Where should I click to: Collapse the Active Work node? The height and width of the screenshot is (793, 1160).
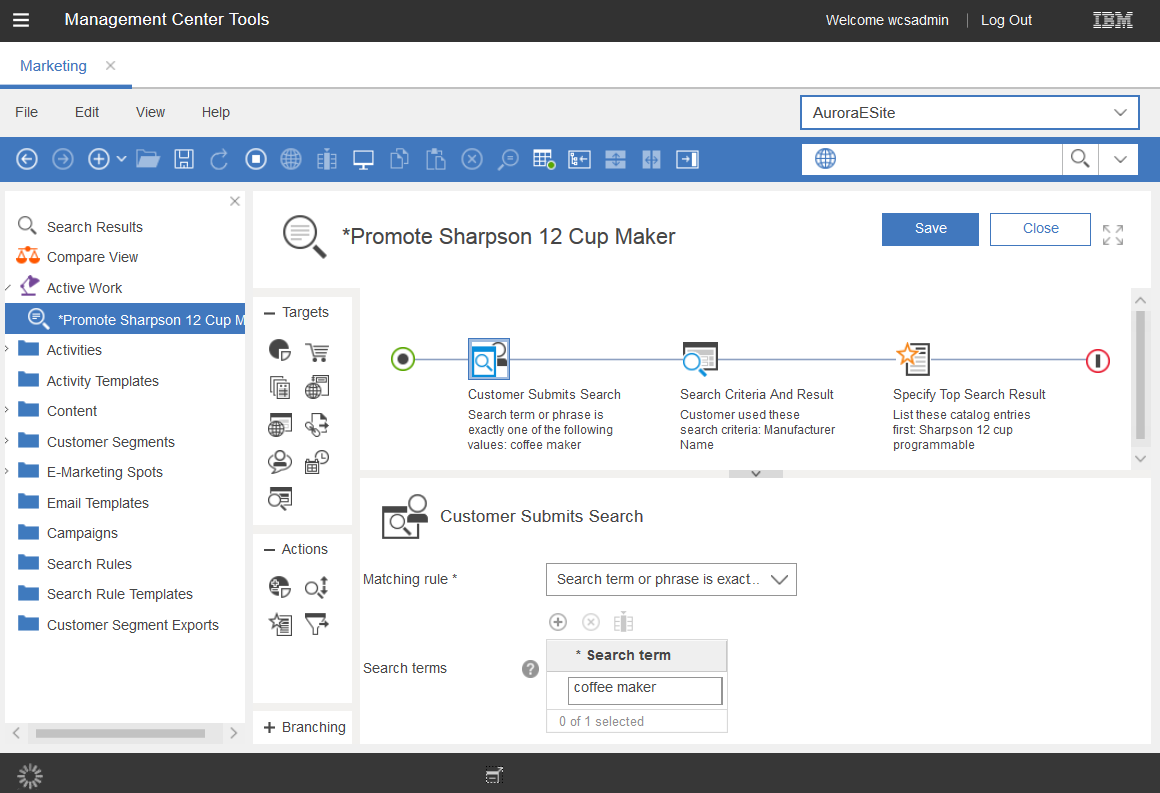(x=7, y=288)
